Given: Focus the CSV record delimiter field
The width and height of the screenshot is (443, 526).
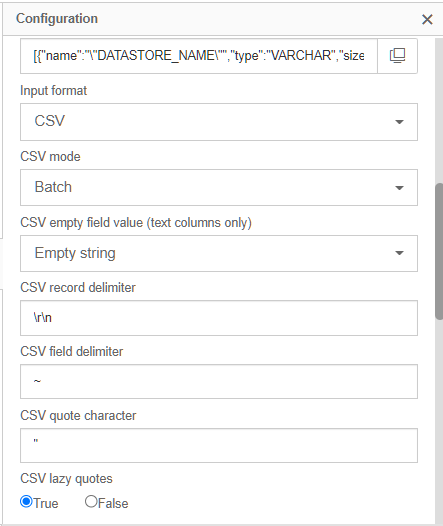Looking at the screenshot, I should (x=219, y=318).
